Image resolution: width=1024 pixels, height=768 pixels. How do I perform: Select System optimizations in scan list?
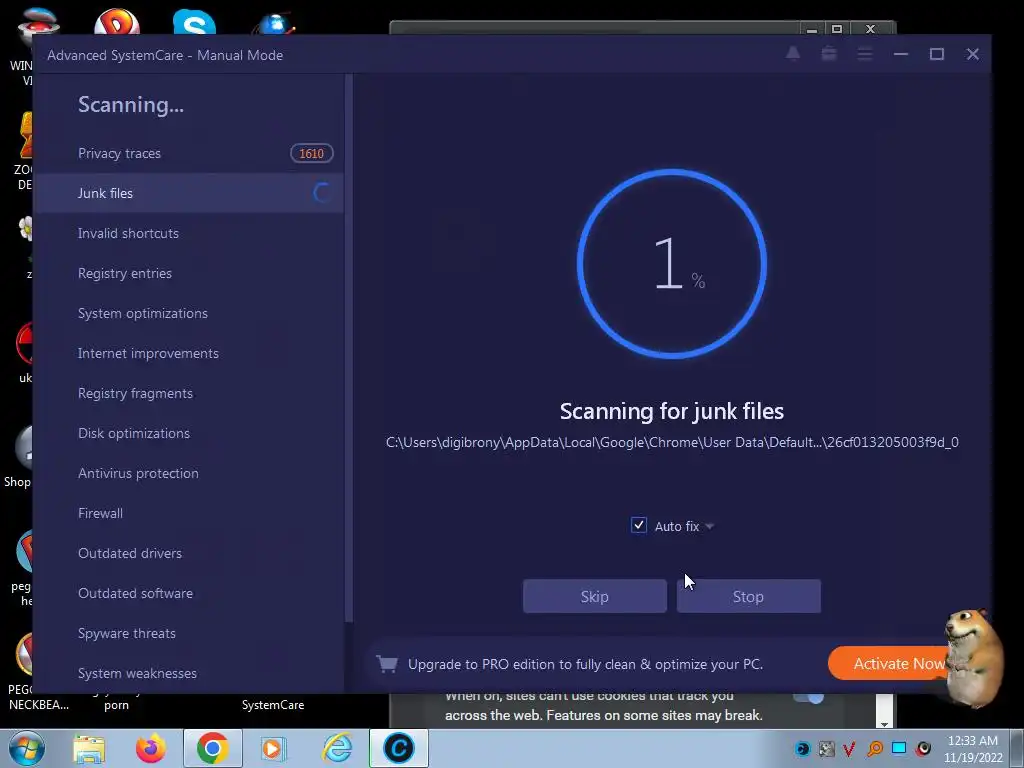coord(188,313)
